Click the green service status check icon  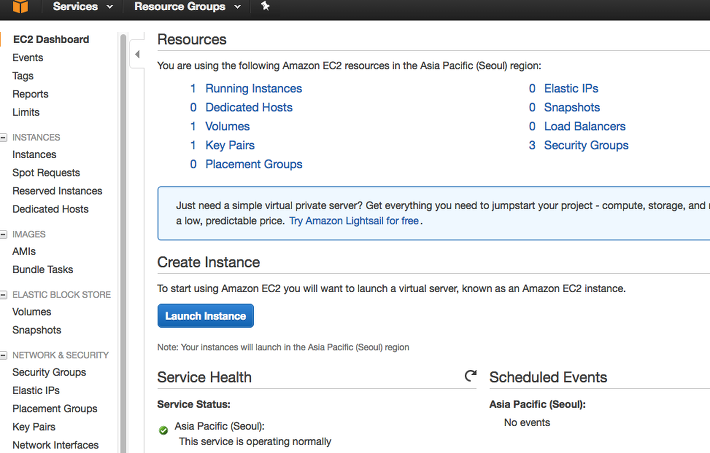point(163,430)
